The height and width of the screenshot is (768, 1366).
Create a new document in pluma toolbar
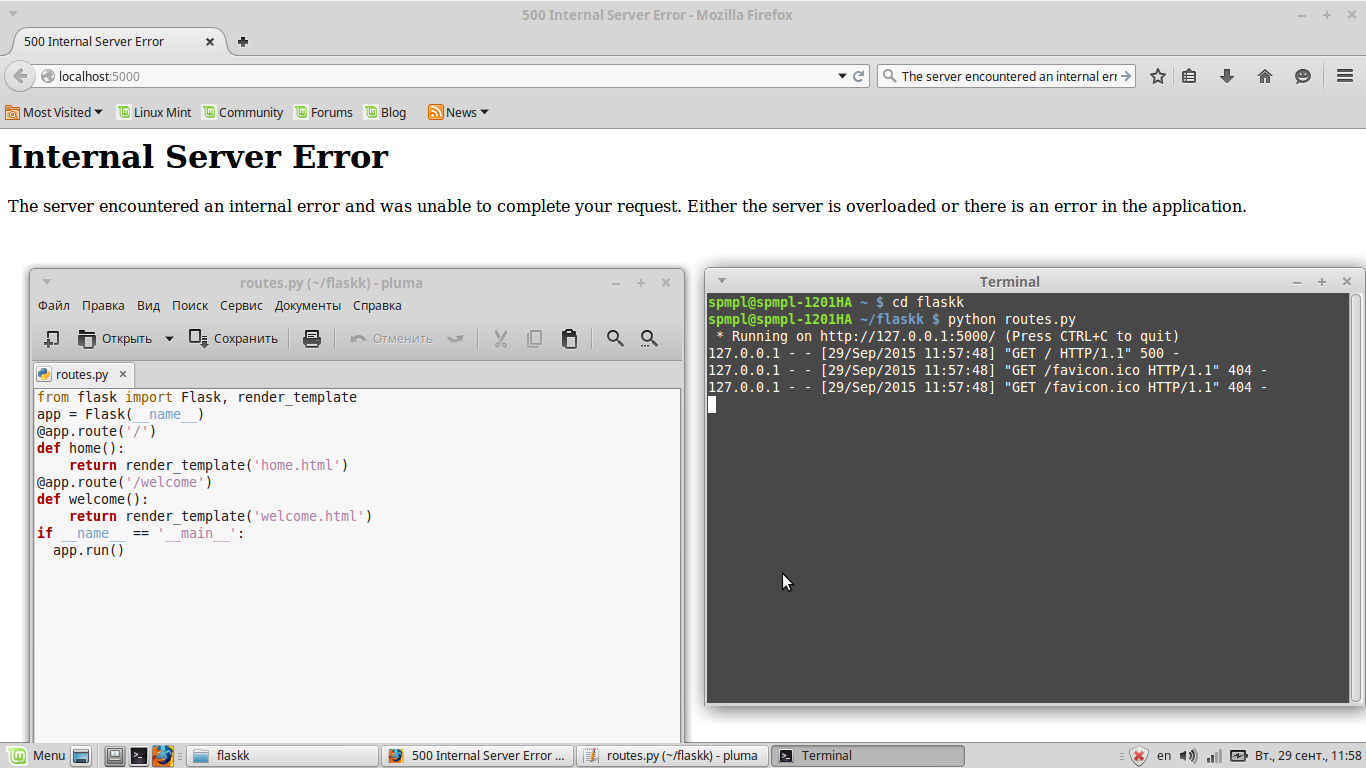52,339
